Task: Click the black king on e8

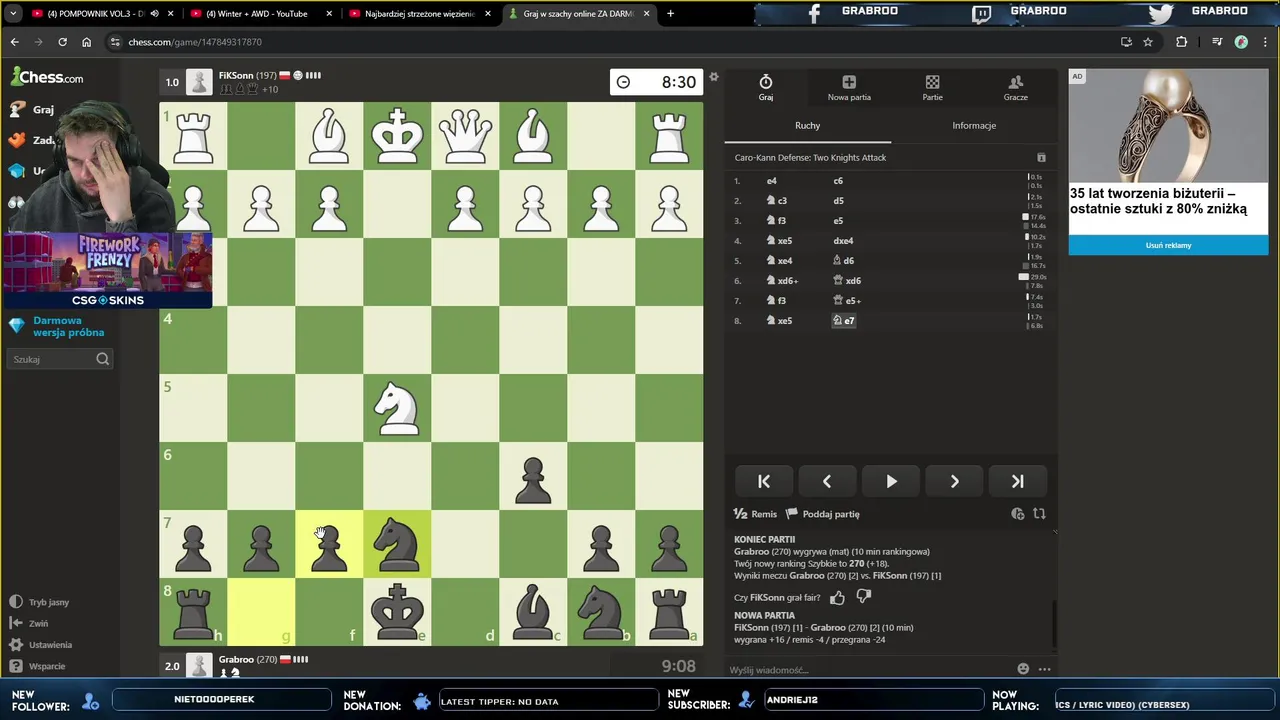Action: coord(397,612)
